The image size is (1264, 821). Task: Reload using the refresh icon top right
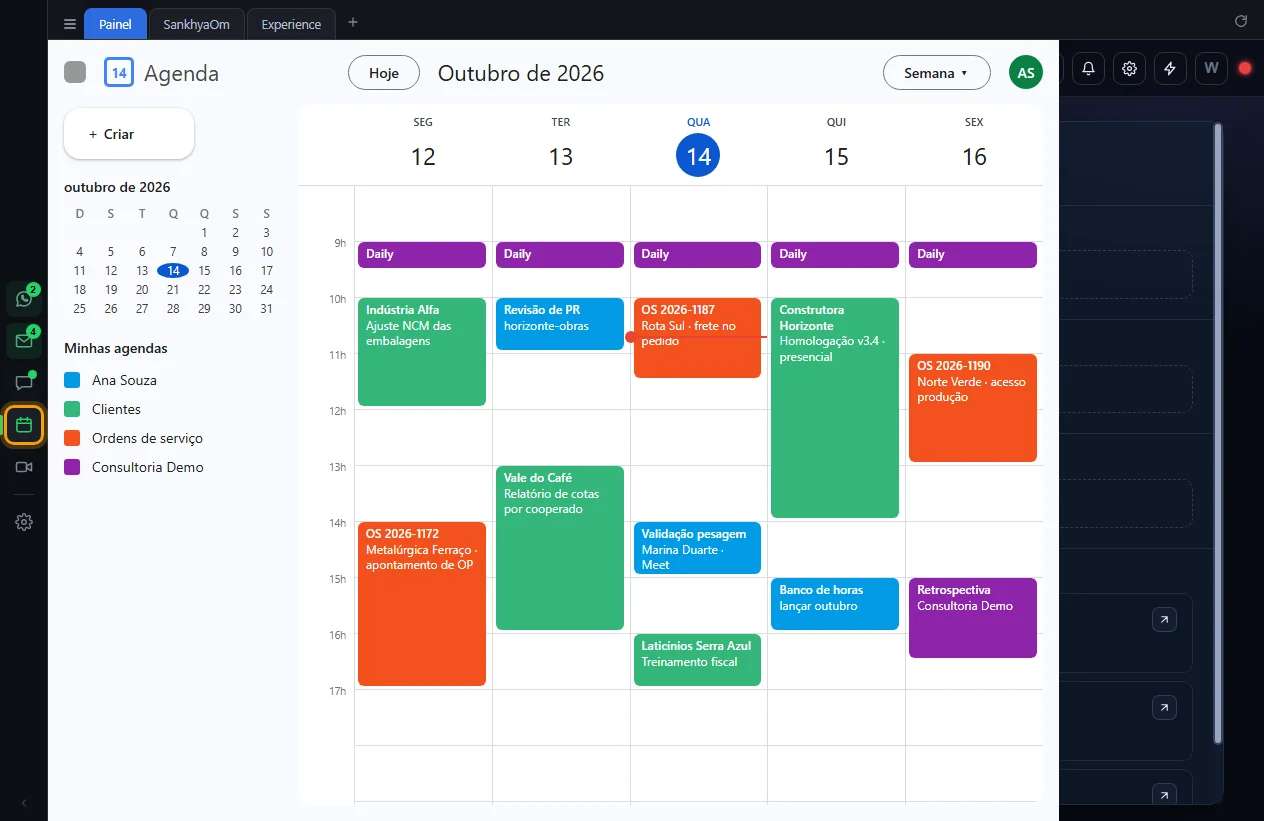1241,21
